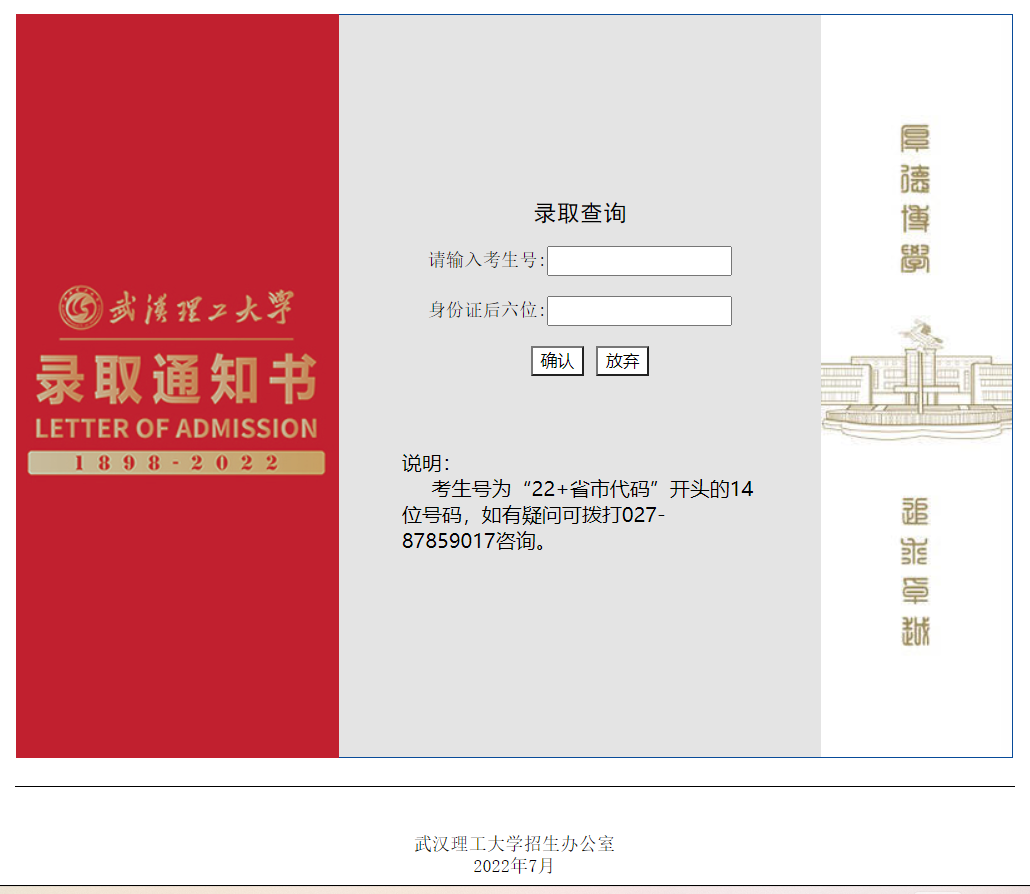This screenshot has height=894, width=1030.
Task: Click the LETTER OF ADMISSION text
Action: pyautogui.click(x=176, y=428)
